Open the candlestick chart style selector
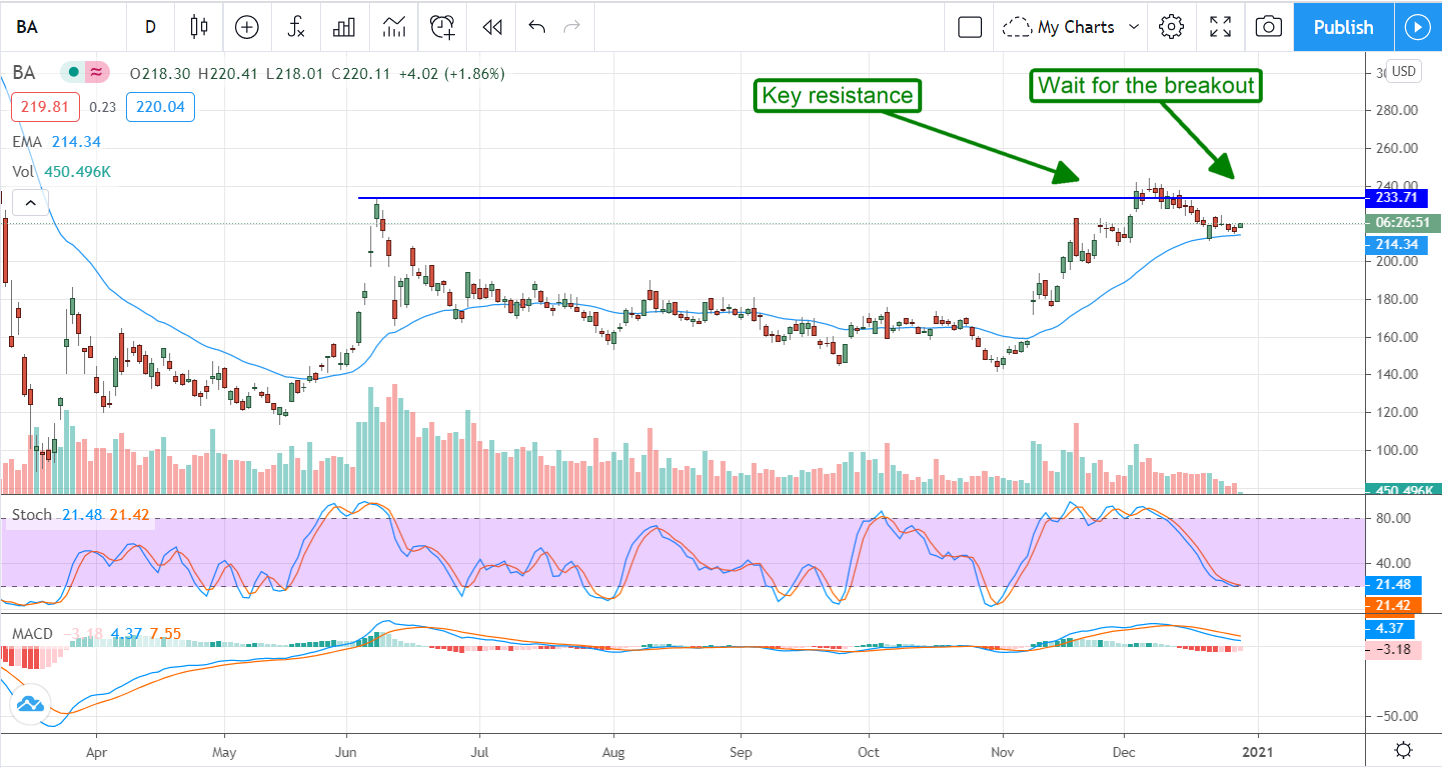The image size is (1442, 768). click(x=199, y=27)
